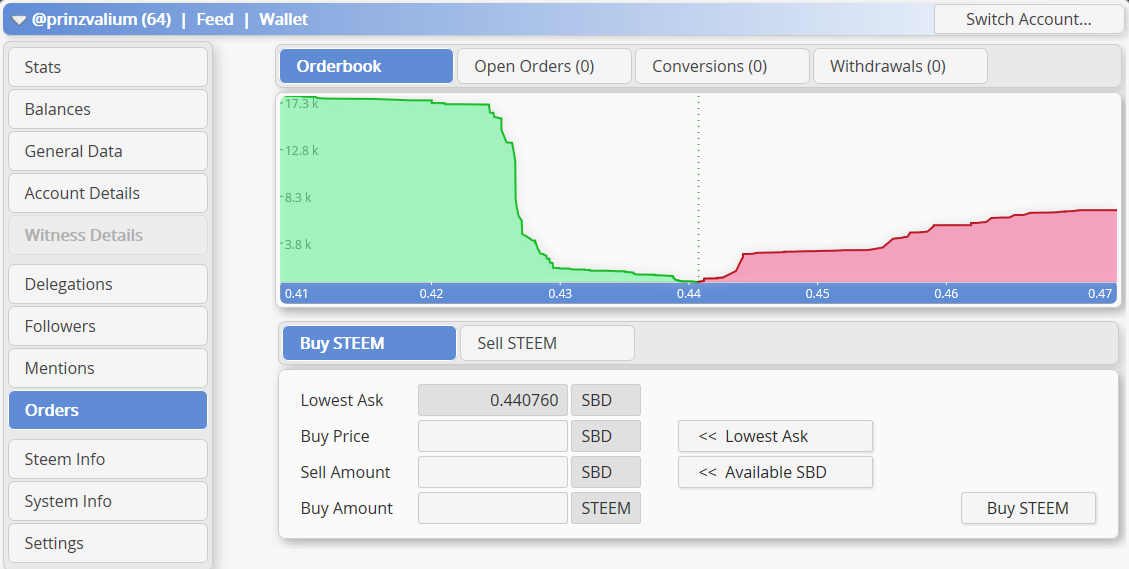Select the Orders sidebar item

click(108, 410)
